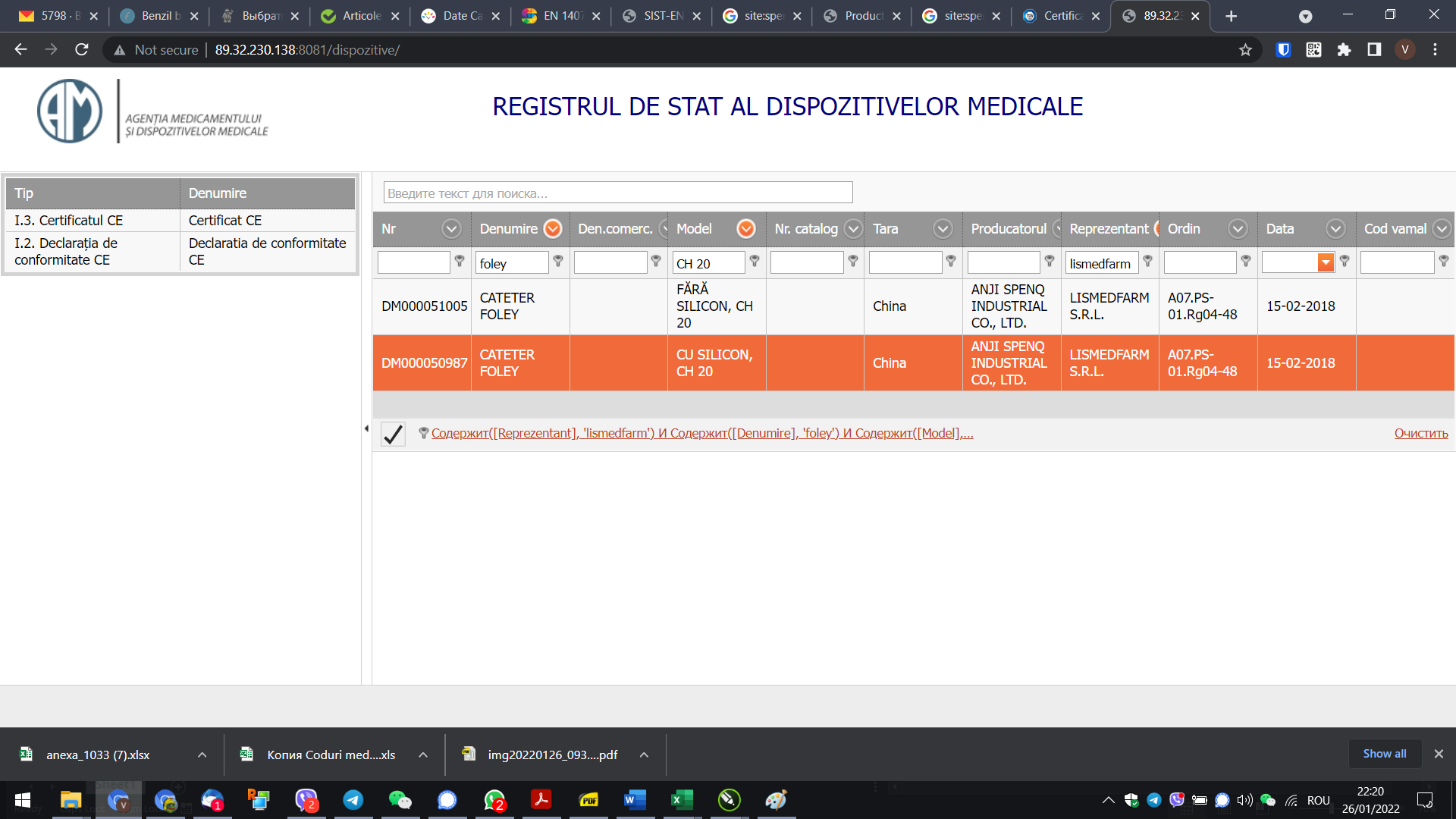Click filter icon beside Denumire filter box

coord(558,261)
